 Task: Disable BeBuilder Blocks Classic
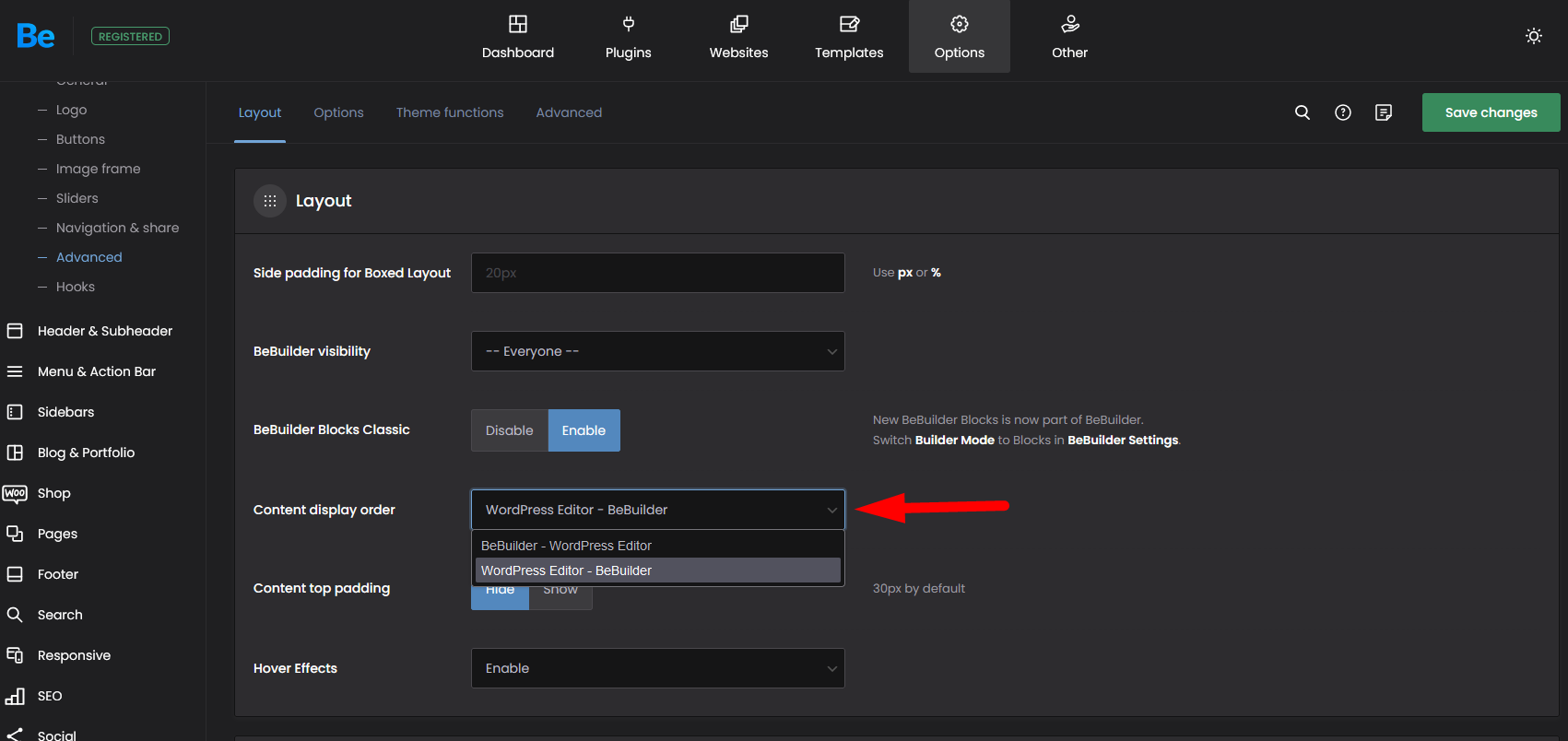[510, 430]
